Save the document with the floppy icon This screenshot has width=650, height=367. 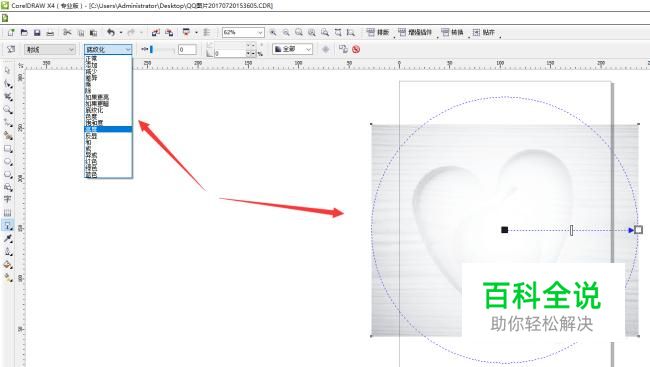[x=37, y=32]
